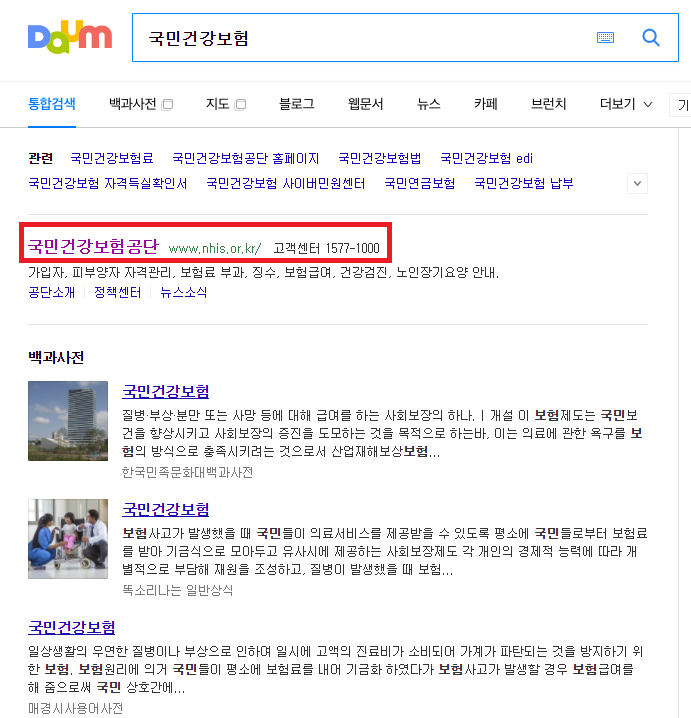Switch to the 블로그 tab

pos(297,104)
